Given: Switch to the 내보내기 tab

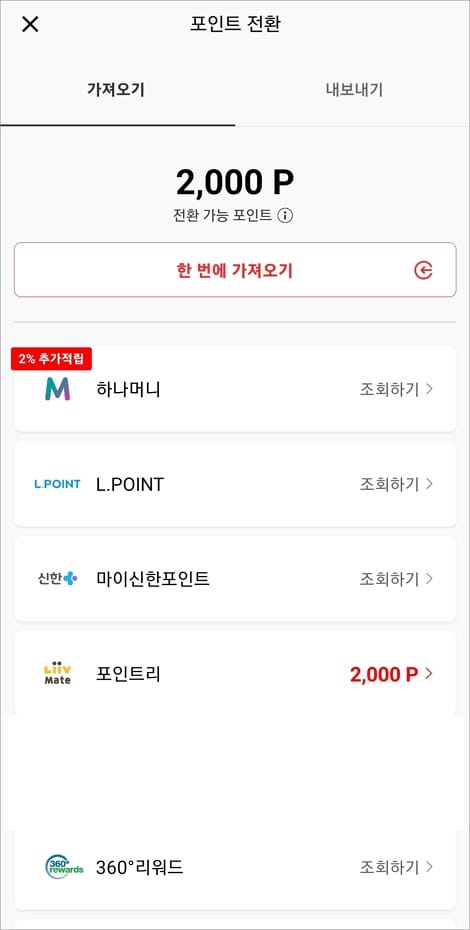Looking at the screenshot, I should click(354, 90).
